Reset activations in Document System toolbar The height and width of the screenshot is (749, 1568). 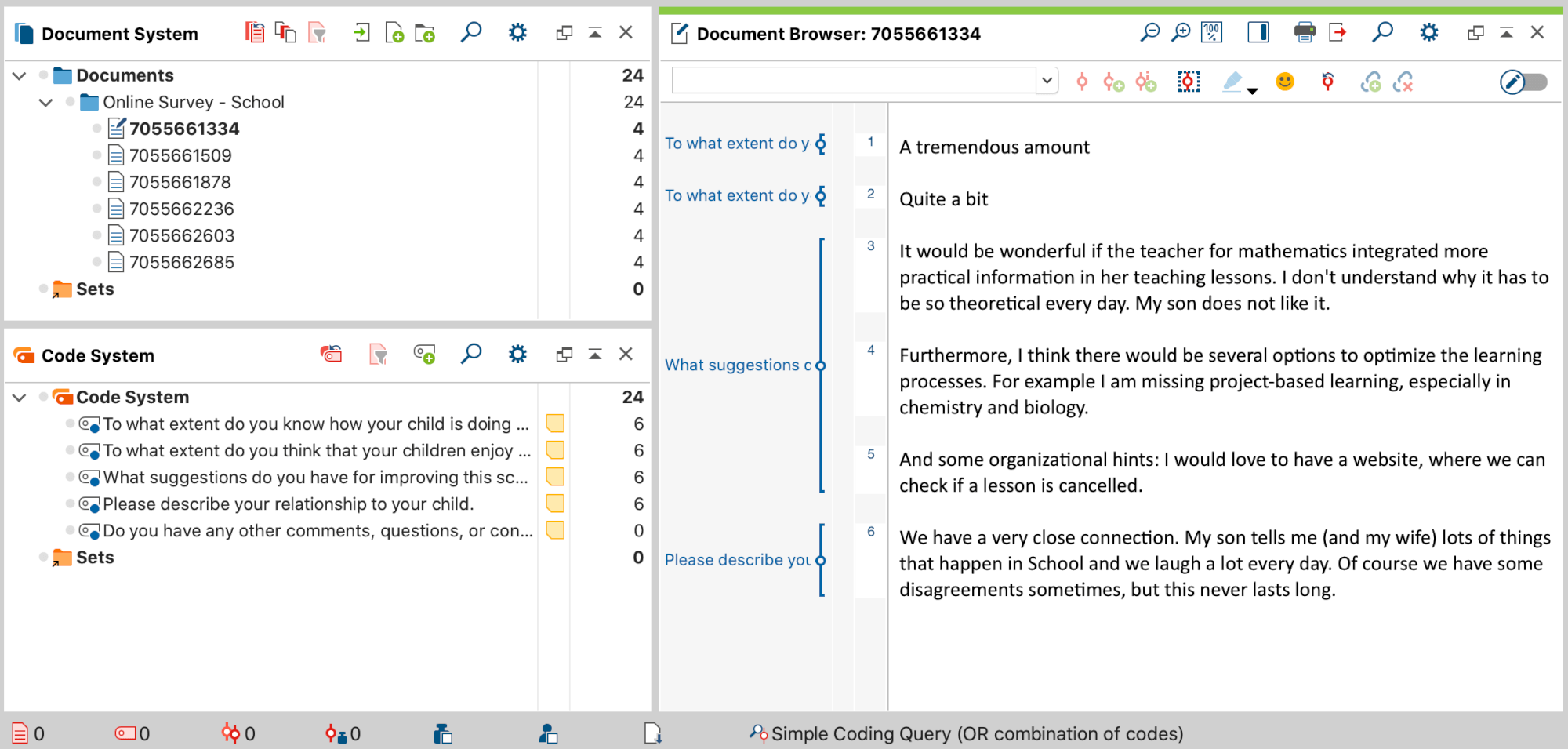(x=254, y=33)
